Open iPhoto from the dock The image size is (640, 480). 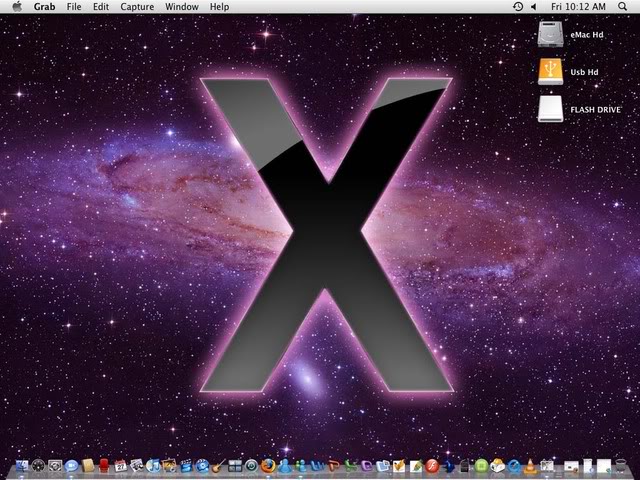point(169,466)
